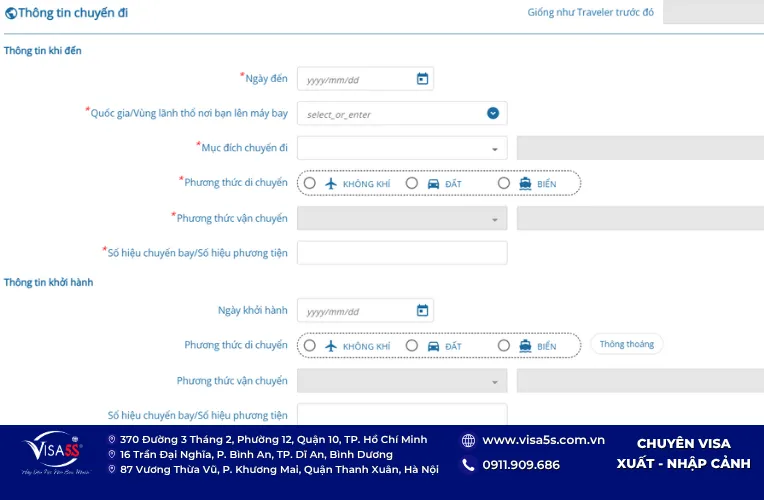
Task: Click the boarding country select_or_enter field
Action: point(402,114)
